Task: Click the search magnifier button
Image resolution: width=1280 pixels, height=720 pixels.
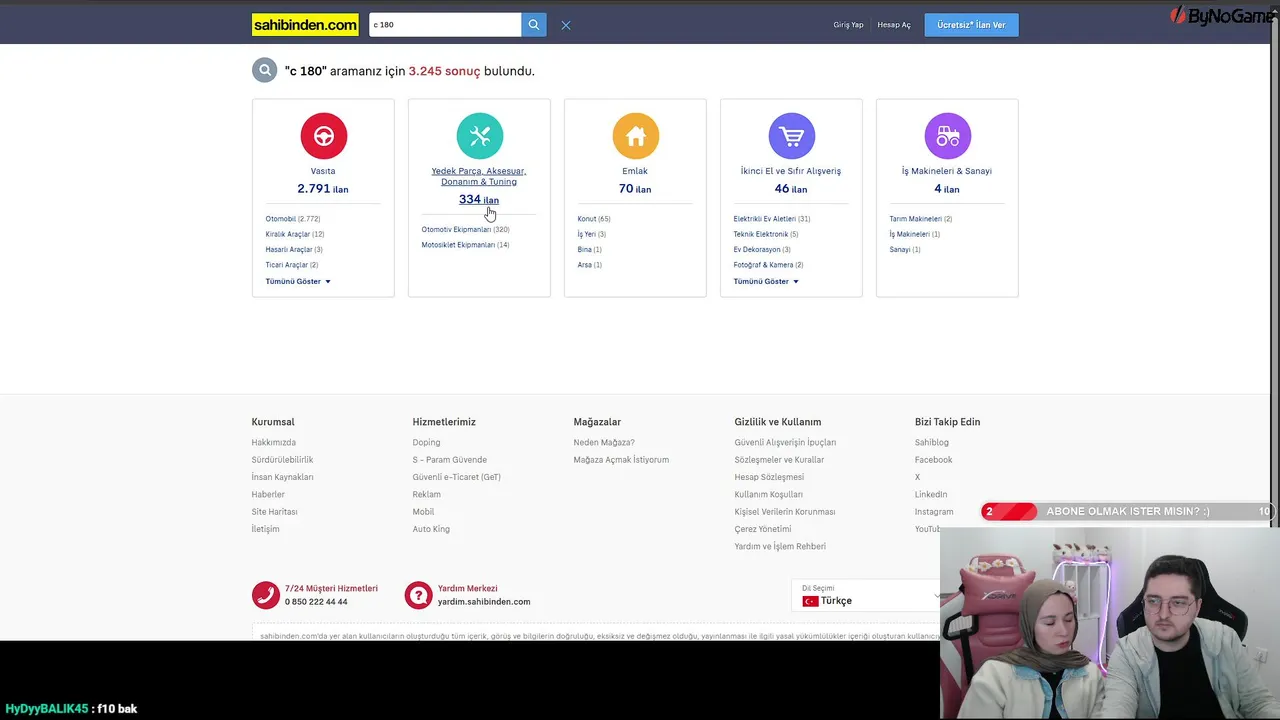Action: point(534,25)
